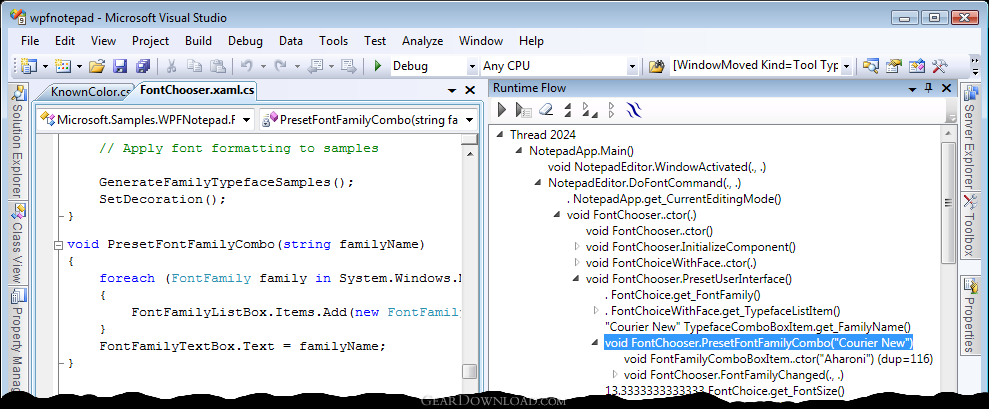This screenshot has height=409, width=989.
Task: Close the FontChooser.xaml.cs document
Action: click(x=470, y=90)
